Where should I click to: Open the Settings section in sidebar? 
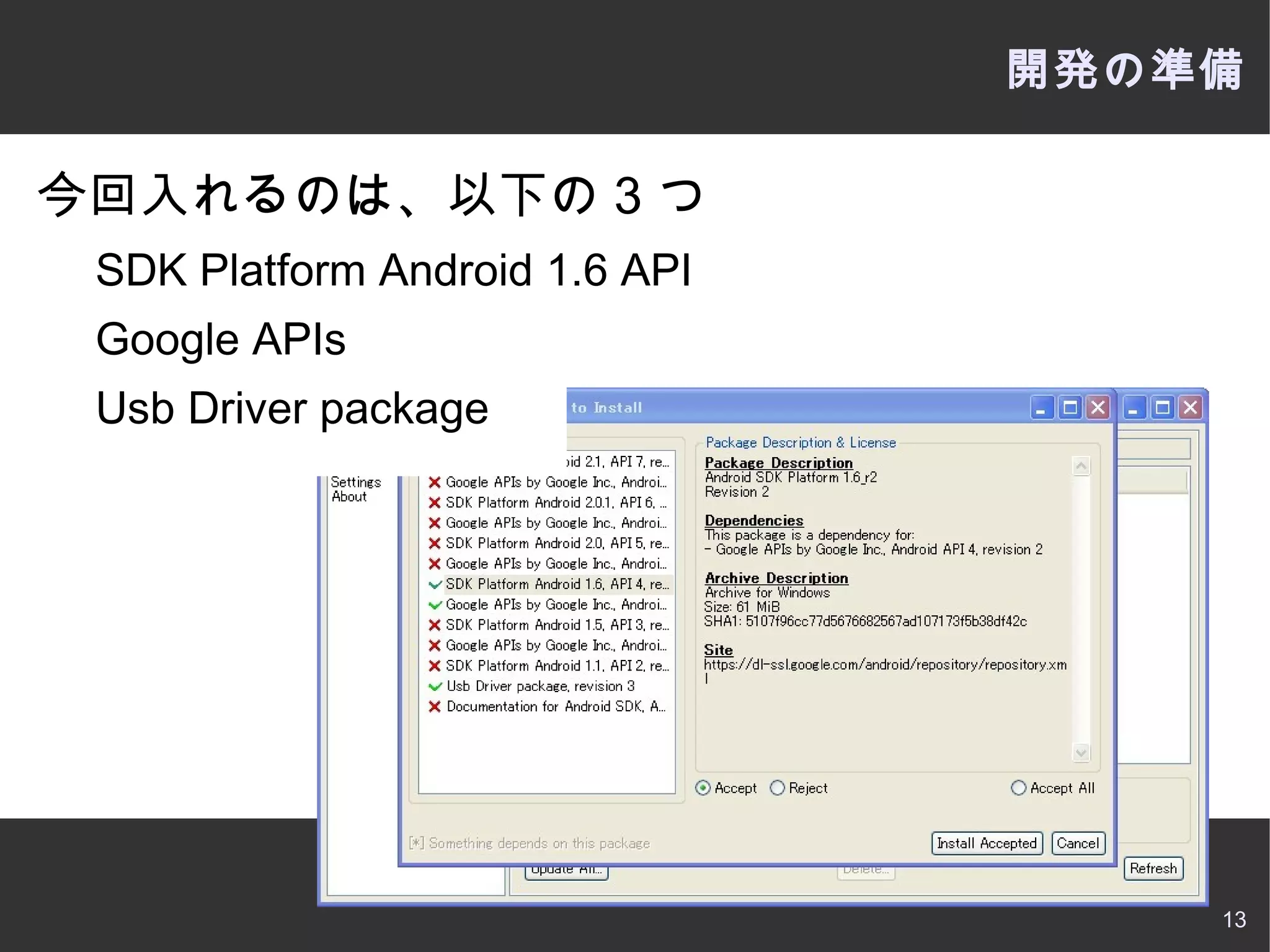click(355, 482)
